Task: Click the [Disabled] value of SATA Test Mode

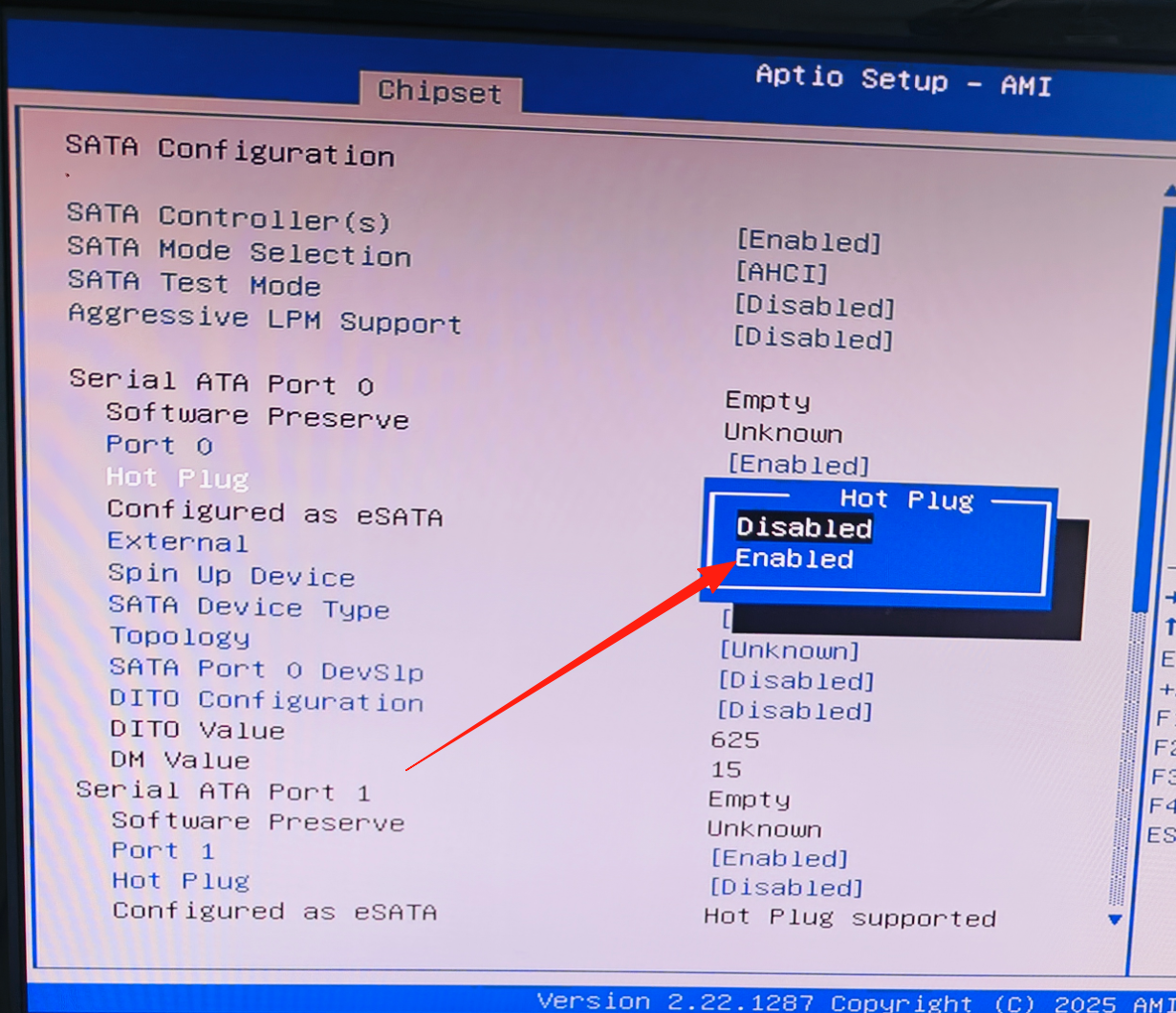Action: [x=815, y=307]
